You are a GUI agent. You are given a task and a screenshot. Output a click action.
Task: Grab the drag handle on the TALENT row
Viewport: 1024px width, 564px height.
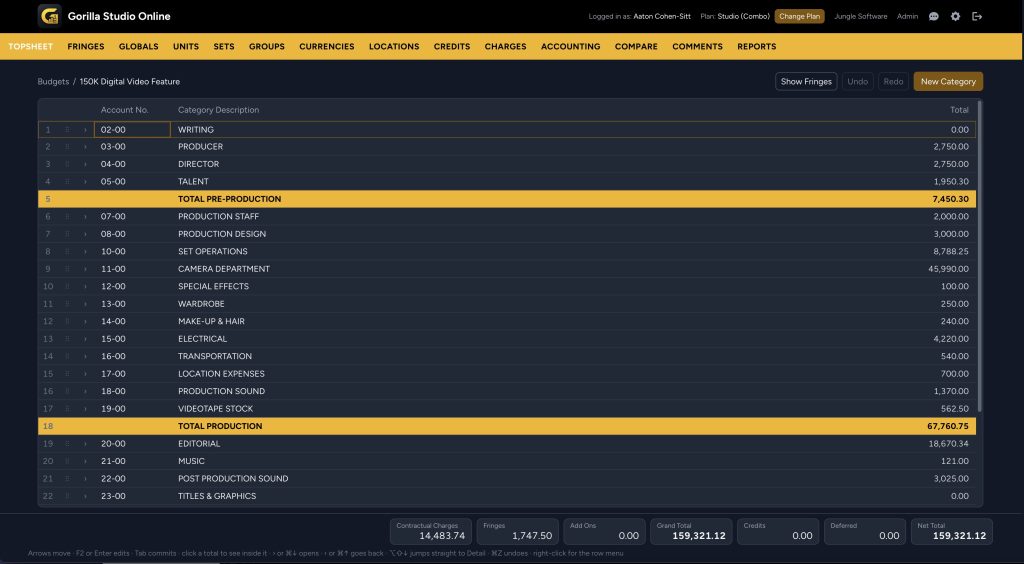coord(67,181)
